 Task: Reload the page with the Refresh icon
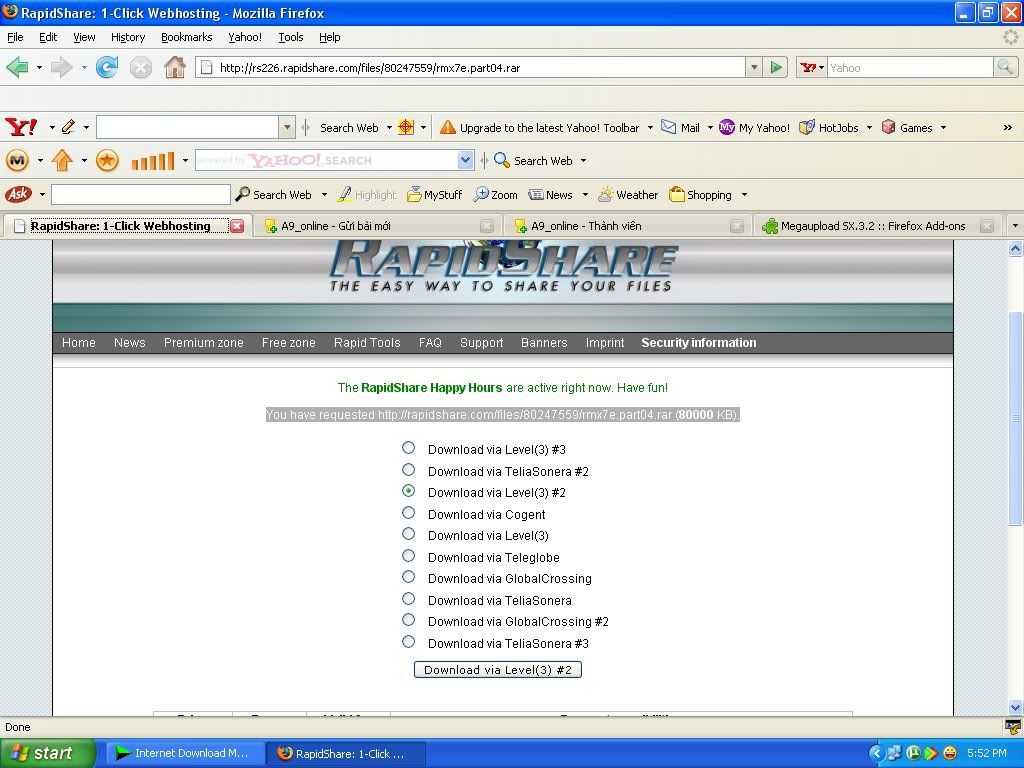(107, 67)
